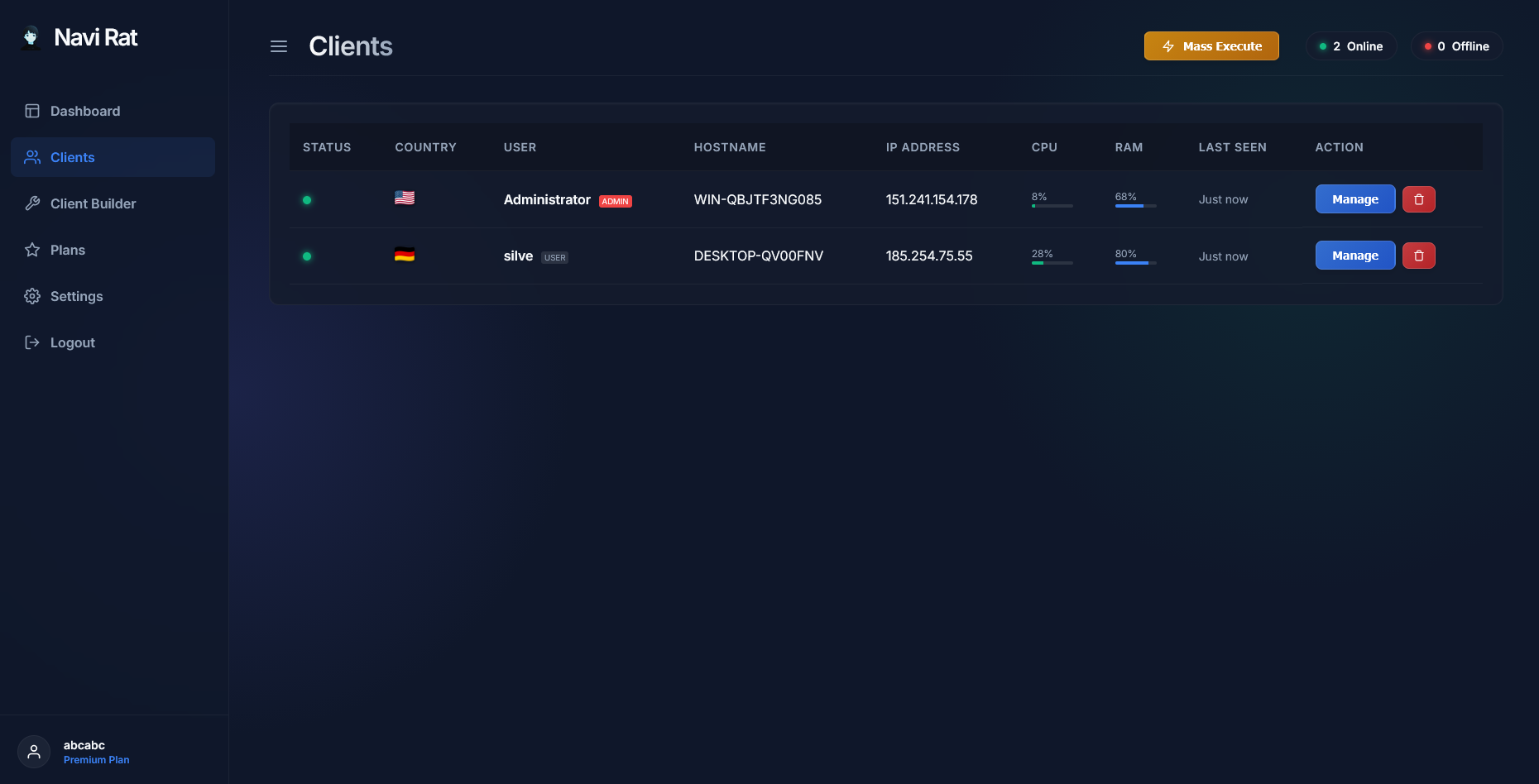Click the 0 Offline status pill
The height and width of the screenshot is (784, 1539).
1456,46
